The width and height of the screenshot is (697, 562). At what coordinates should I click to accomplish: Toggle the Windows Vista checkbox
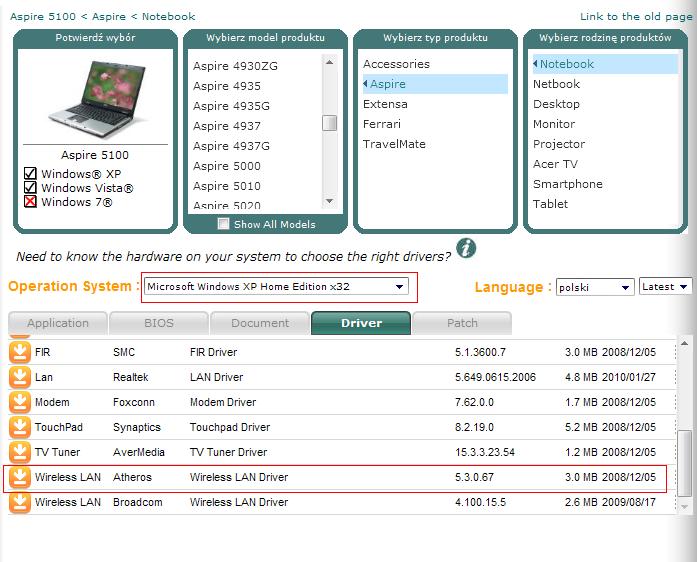(x=30, y=187)
